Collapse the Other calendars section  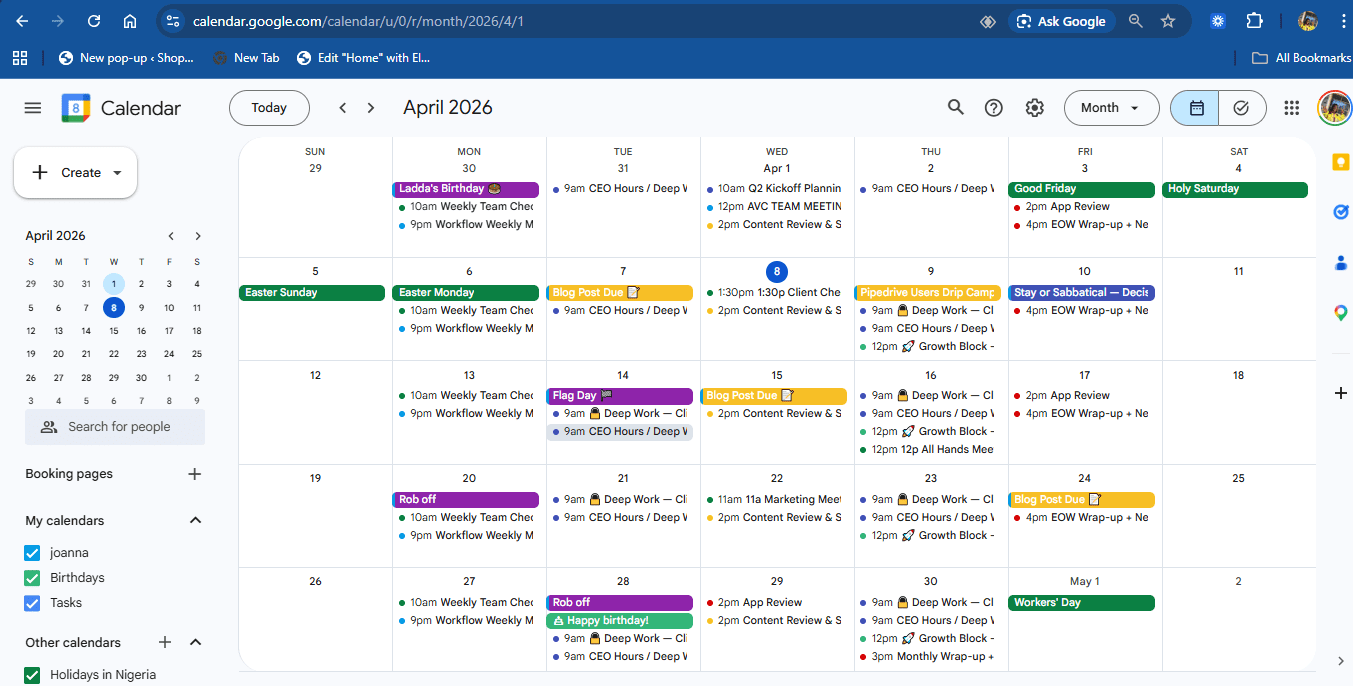pyautogui.click(x=196, y=642)
